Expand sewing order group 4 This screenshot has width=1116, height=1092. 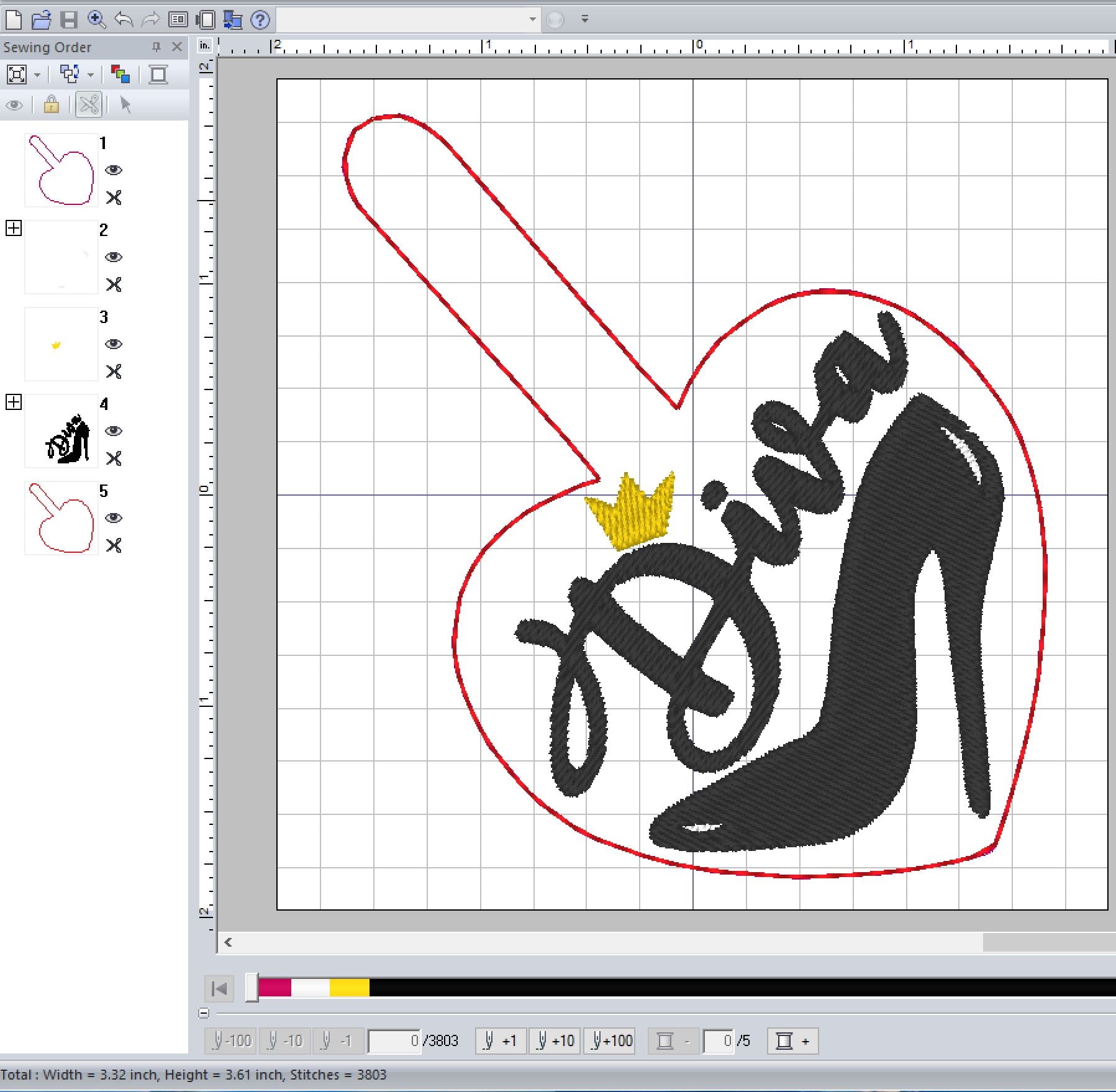tap(14, 403)
